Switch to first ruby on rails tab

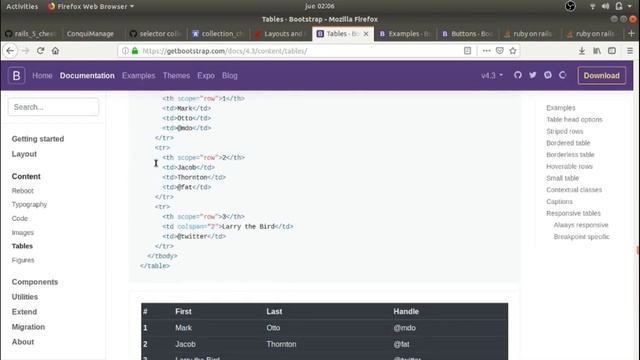(530, 34)
